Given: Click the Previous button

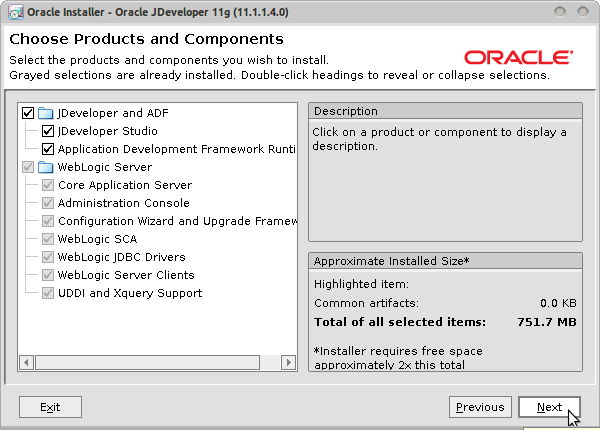Looking at the screenshot, I should coord(480,407).
